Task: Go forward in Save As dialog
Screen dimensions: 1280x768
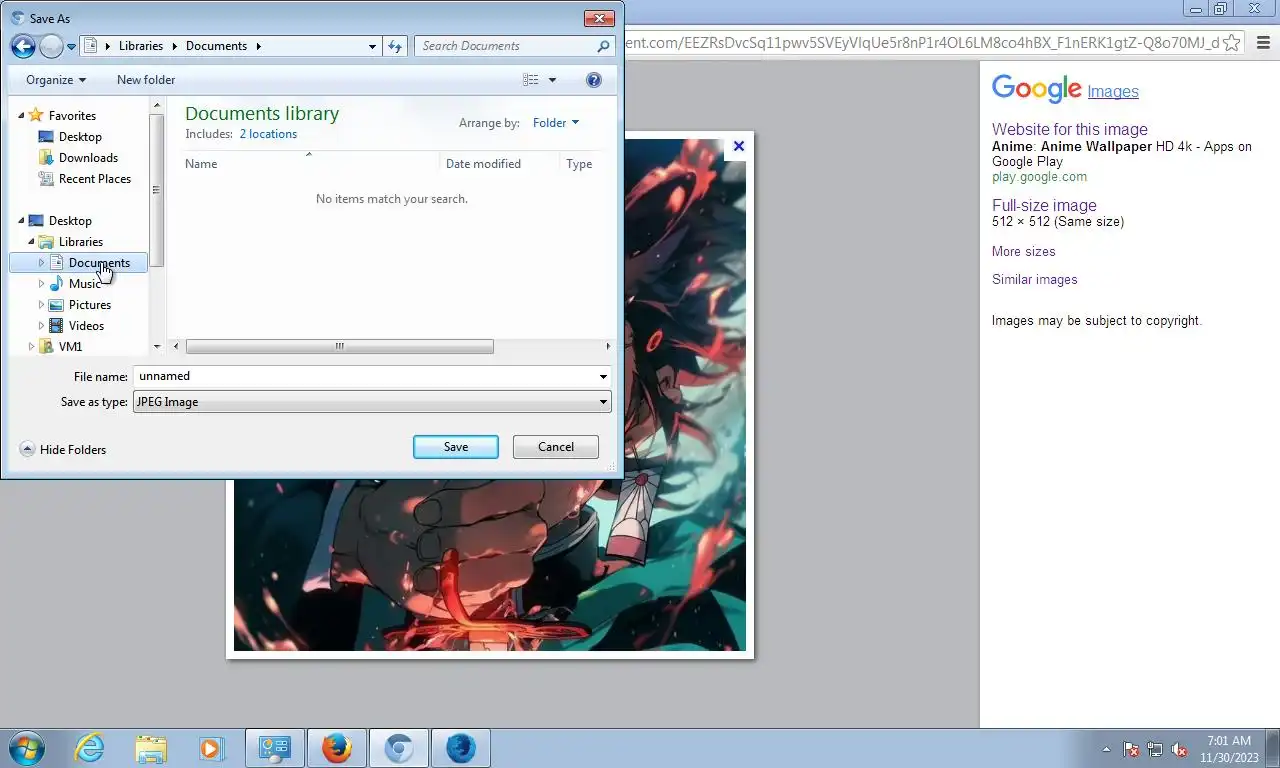Action: point(51,46)
